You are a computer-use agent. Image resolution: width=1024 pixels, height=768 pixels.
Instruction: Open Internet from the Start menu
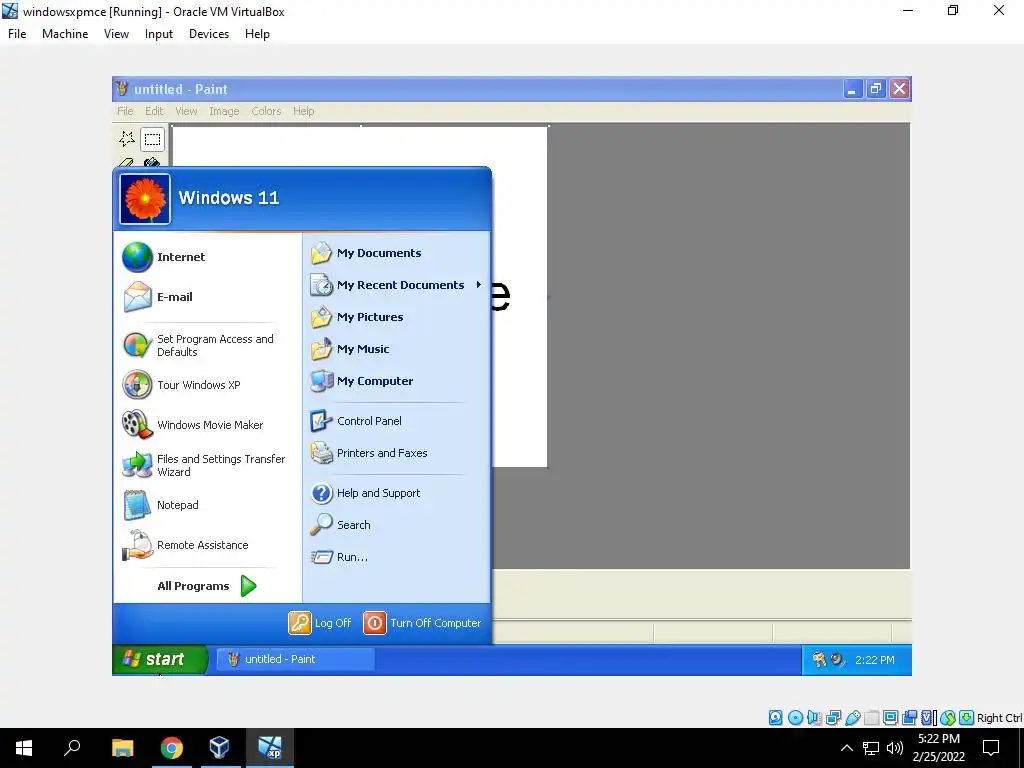(163, 257)
